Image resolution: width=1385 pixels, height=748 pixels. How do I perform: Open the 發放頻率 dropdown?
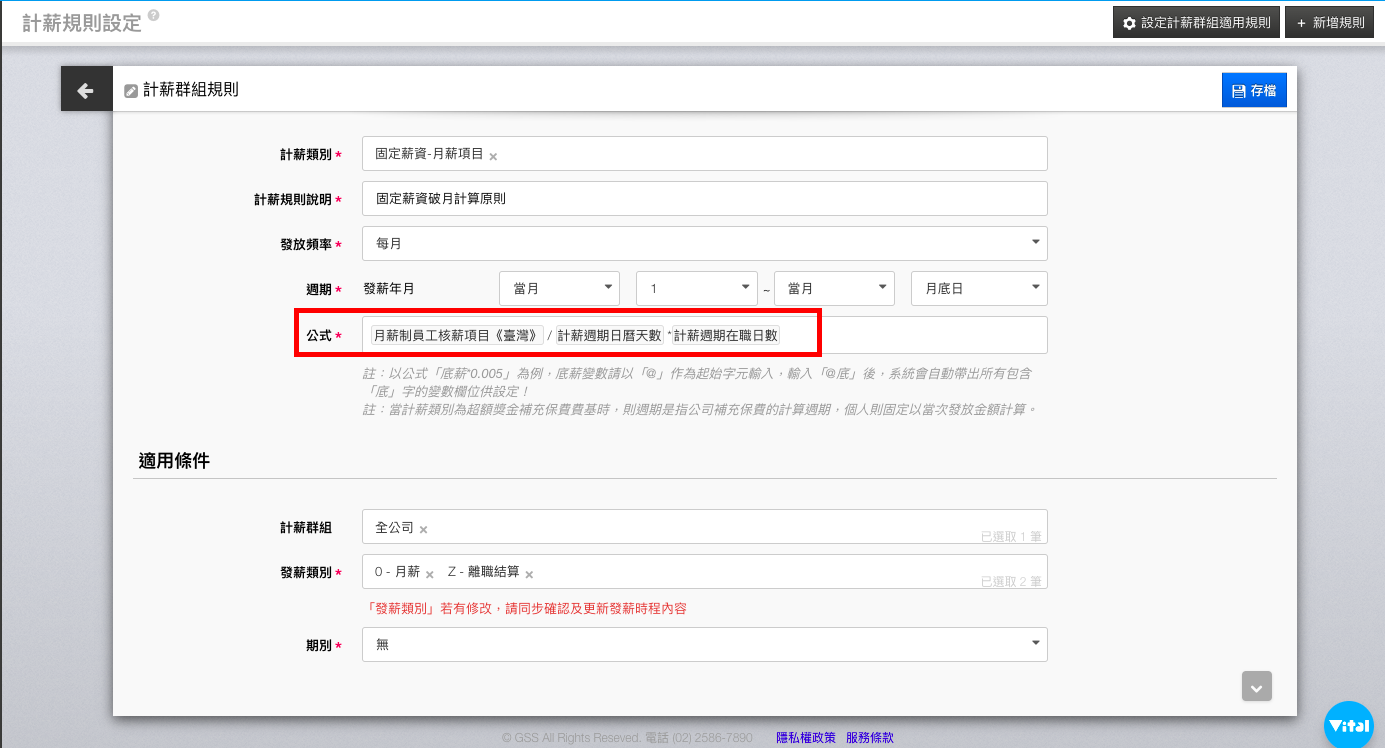704,243
